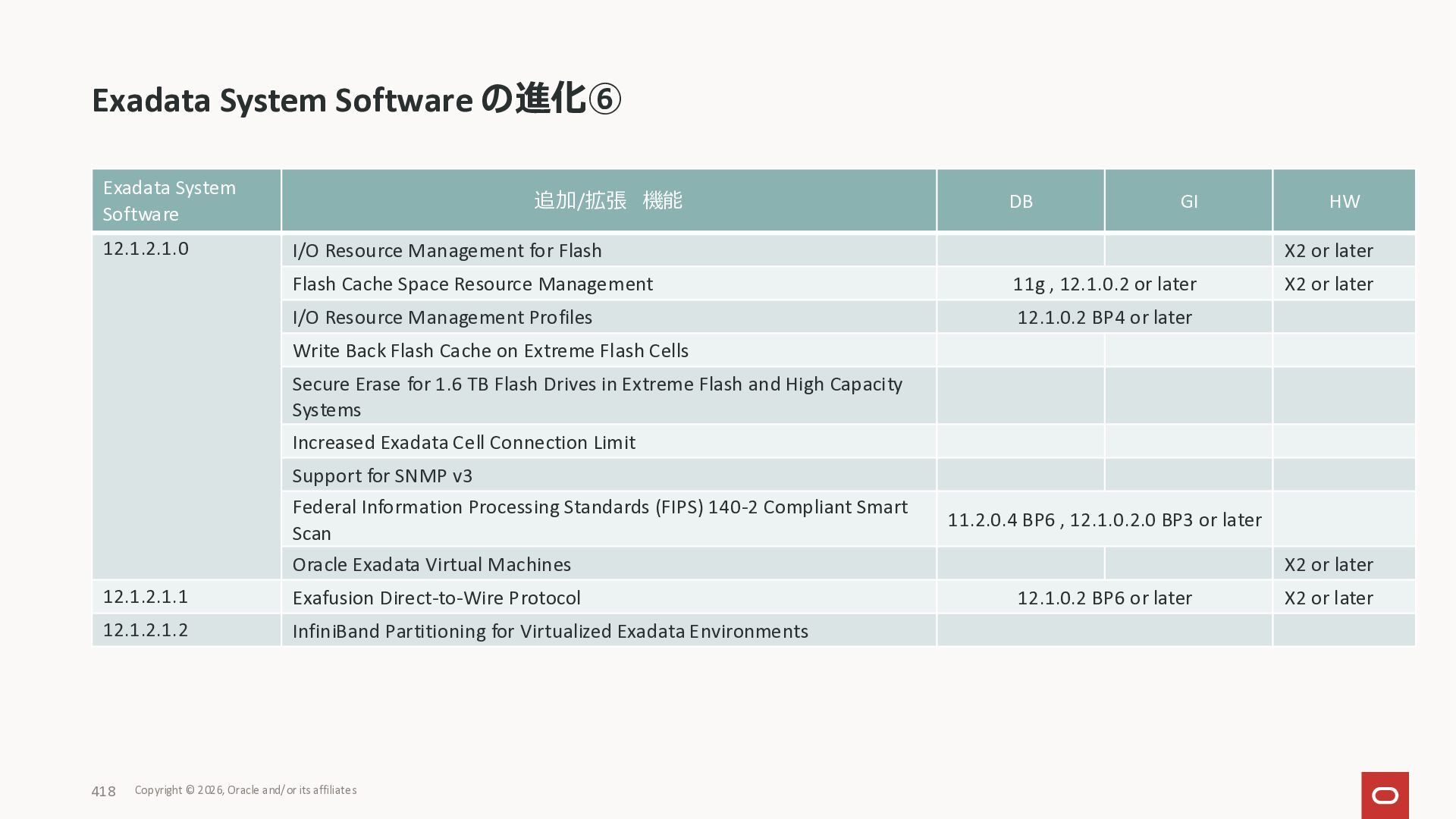The image size is (1456, 819).
Task: Click I/O Resource Management for Flash row
Action: [x=447, y=251]
